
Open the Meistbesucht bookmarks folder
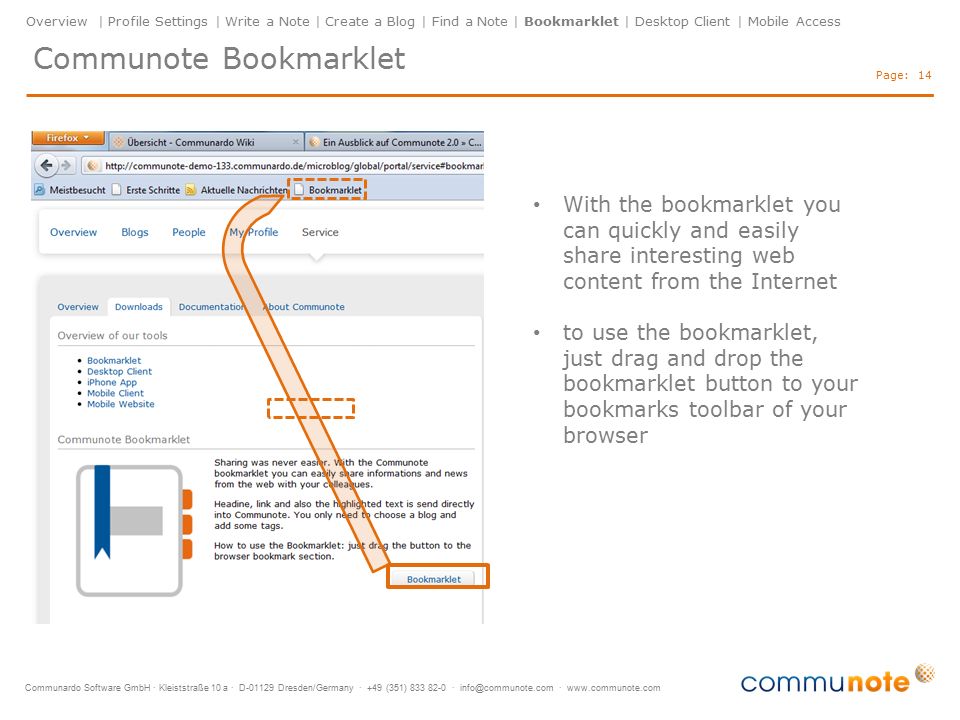pos(70,190)
